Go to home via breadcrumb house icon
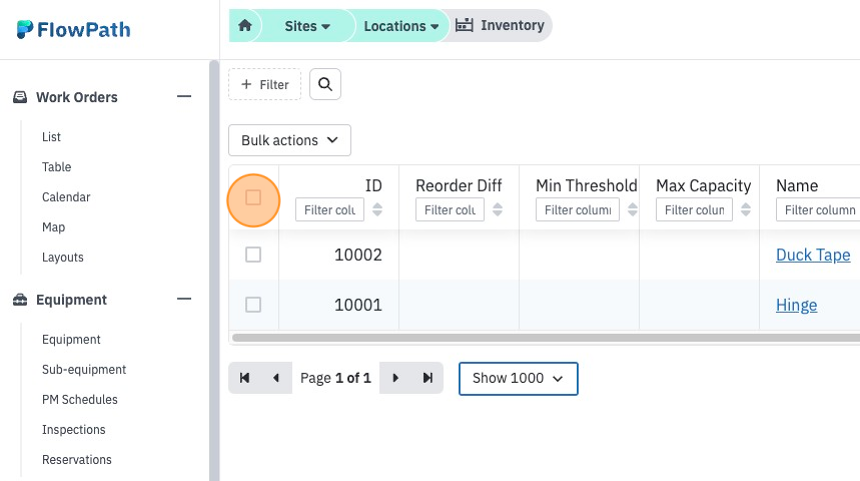This screenshot has width=860, height=481. click(245, 25)
